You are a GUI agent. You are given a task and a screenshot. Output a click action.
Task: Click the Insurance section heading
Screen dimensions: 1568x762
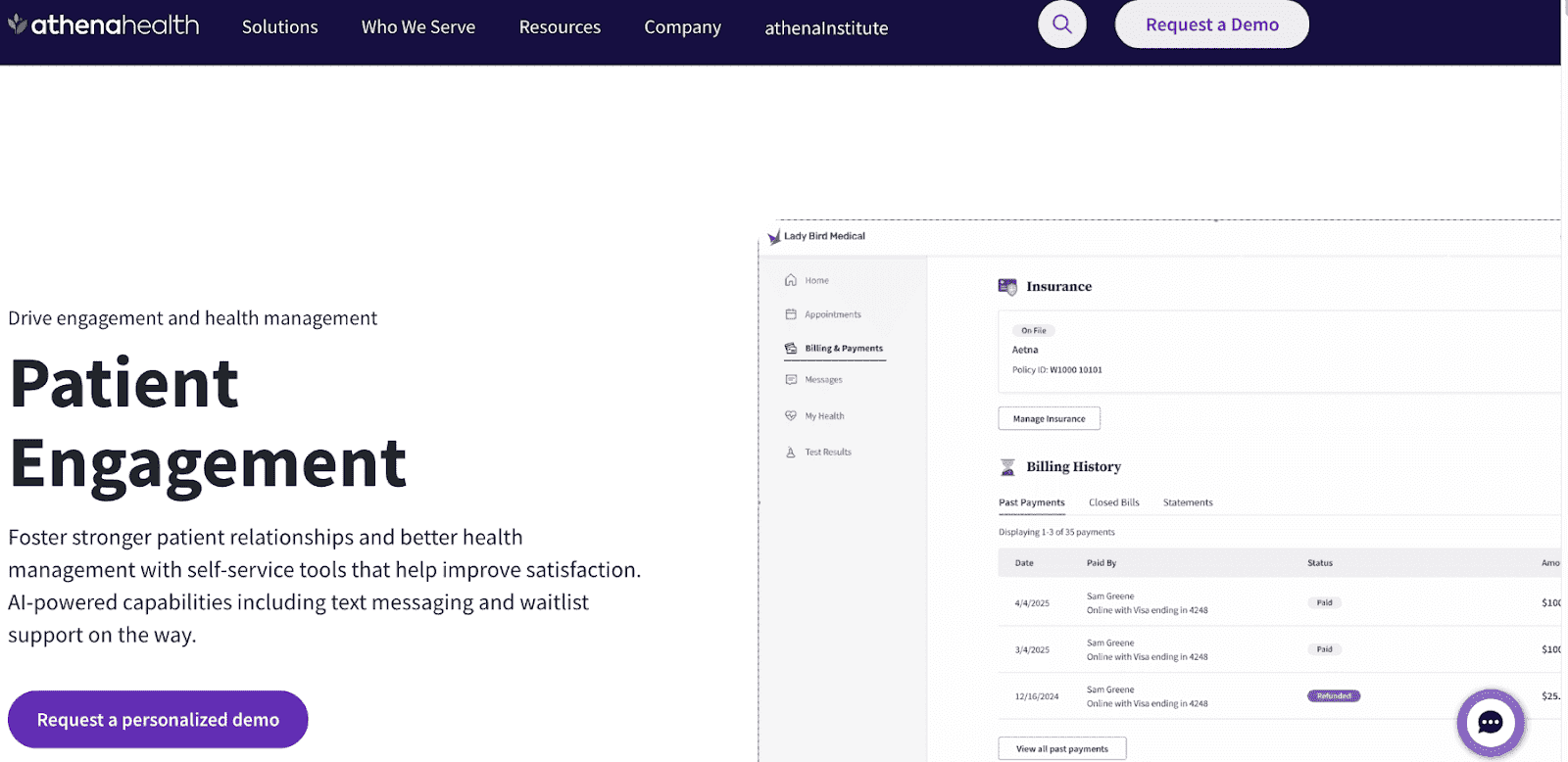[x=1058, y=286]
